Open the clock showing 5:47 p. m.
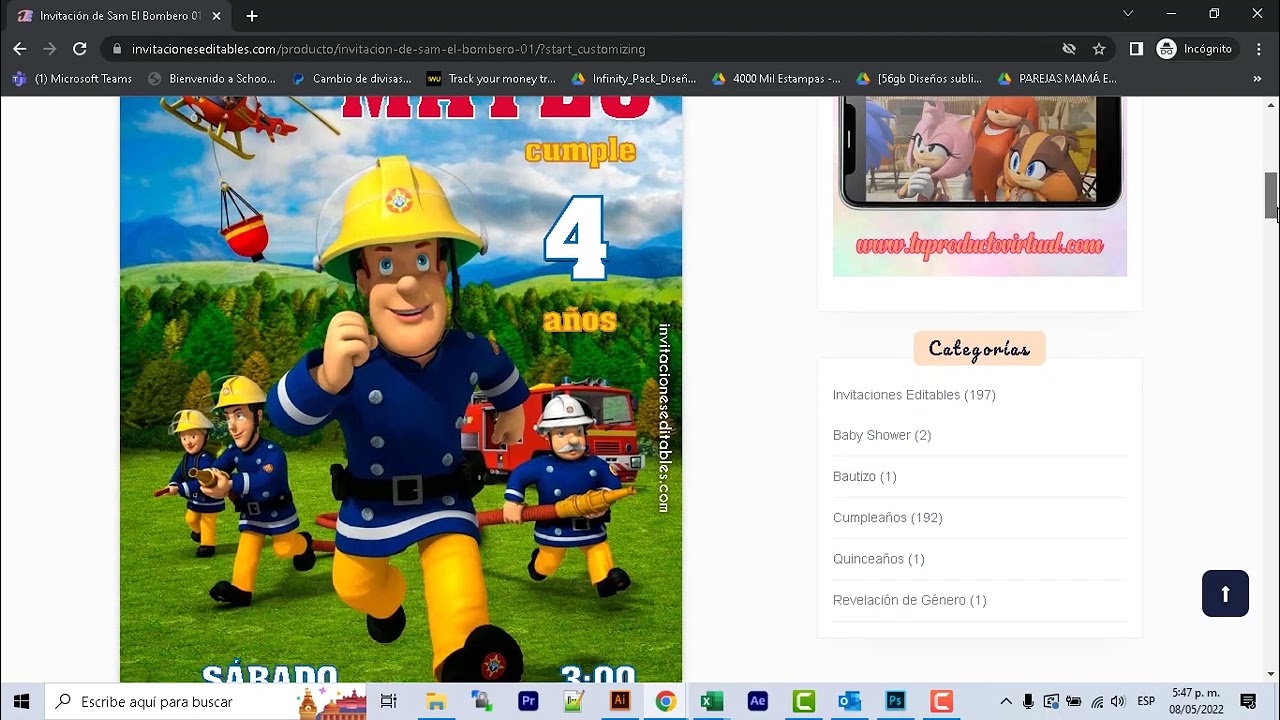This screenshot has width=1280, height=720. pos(1196,701)
